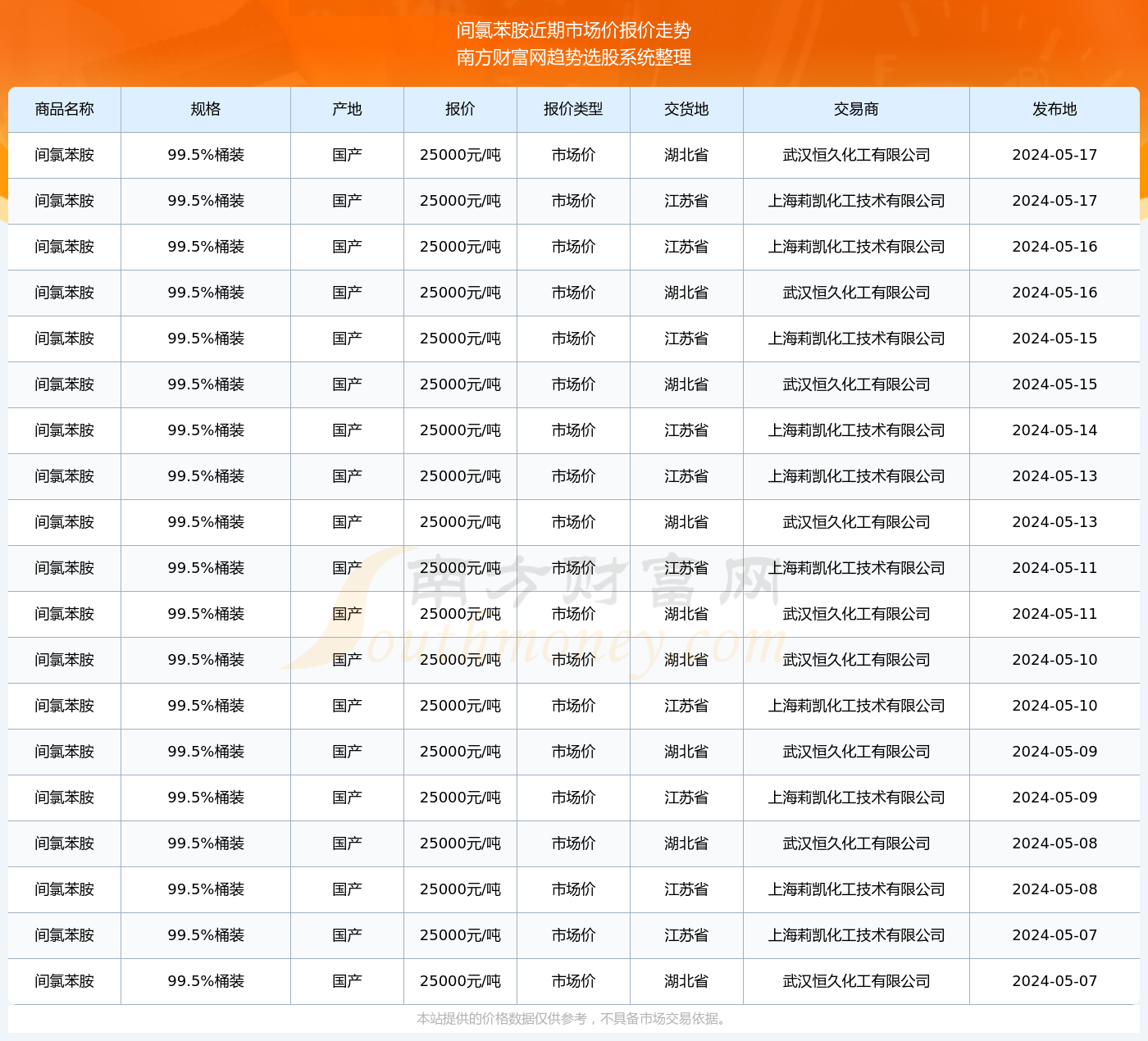Click 上海莉凯化工技术有限公司 in the 2024-05-14 row

coord(857,430)
